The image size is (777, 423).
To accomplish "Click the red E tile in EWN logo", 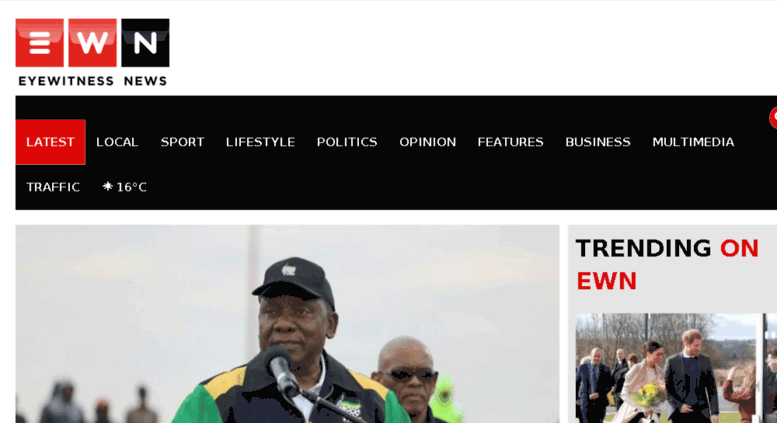I will pyautogui.click(x=40, y=43).
